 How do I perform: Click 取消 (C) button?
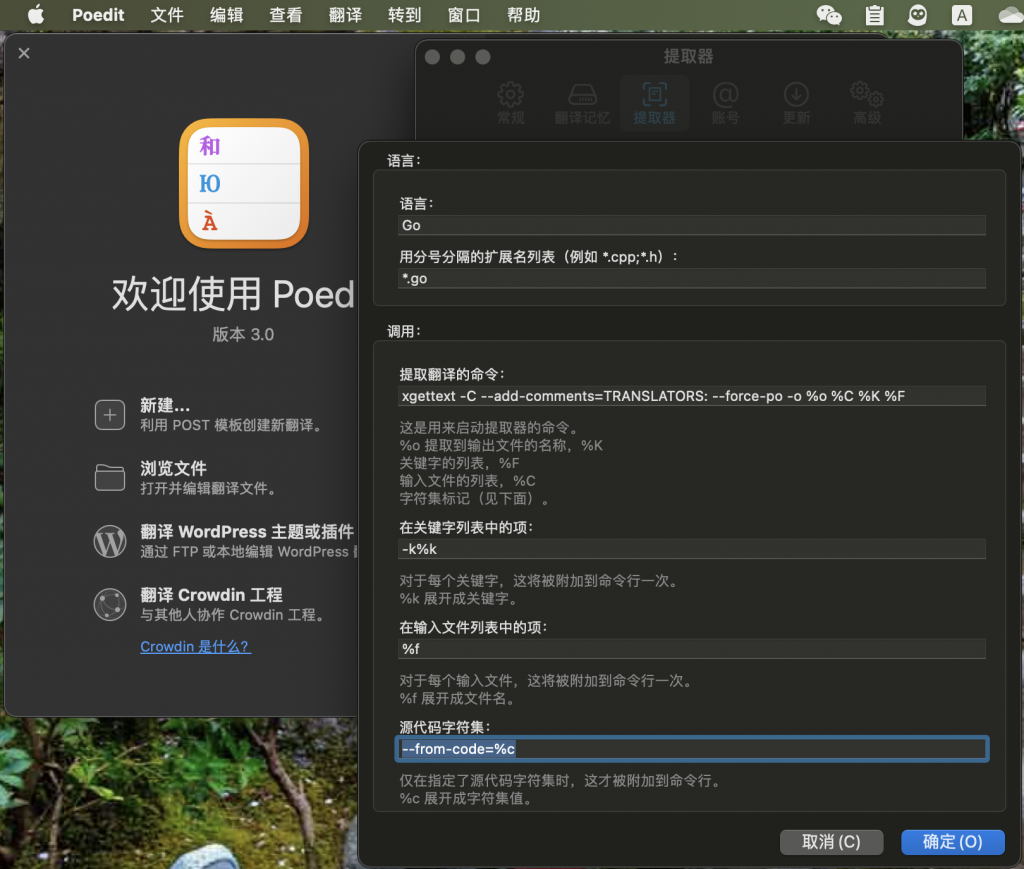(x=831, y=842)
